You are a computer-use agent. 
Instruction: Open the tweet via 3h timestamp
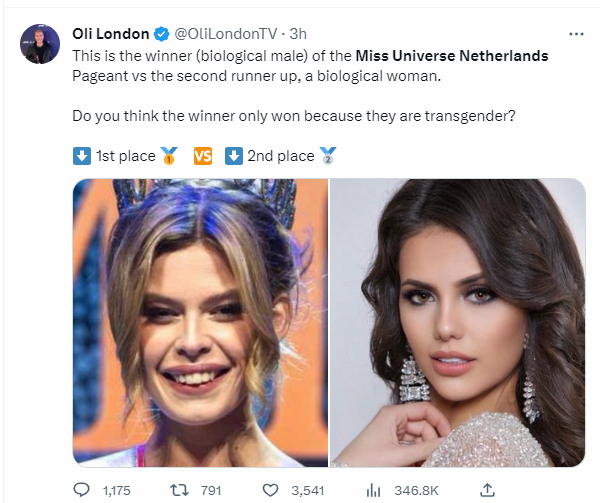pos(298,33)
